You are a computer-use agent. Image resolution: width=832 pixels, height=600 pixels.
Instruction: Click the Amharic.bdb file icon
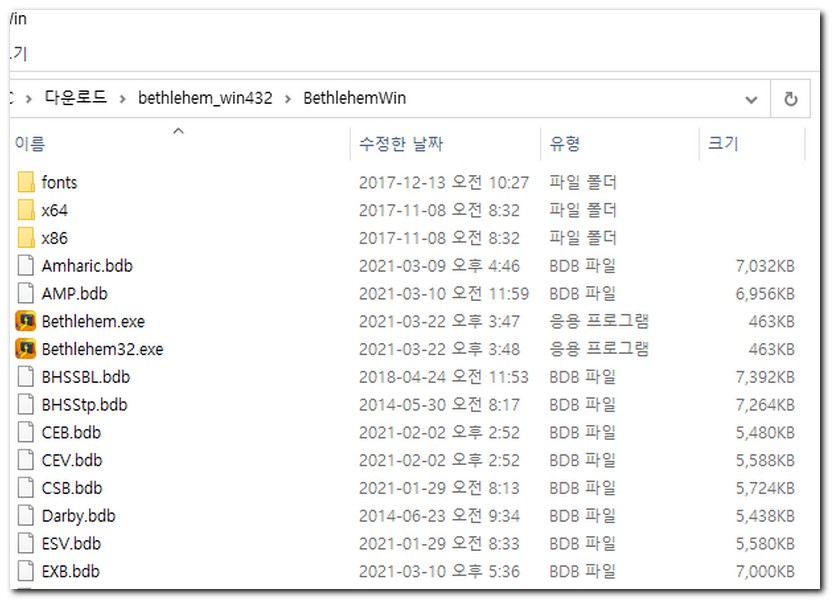[x=26, y=266]
